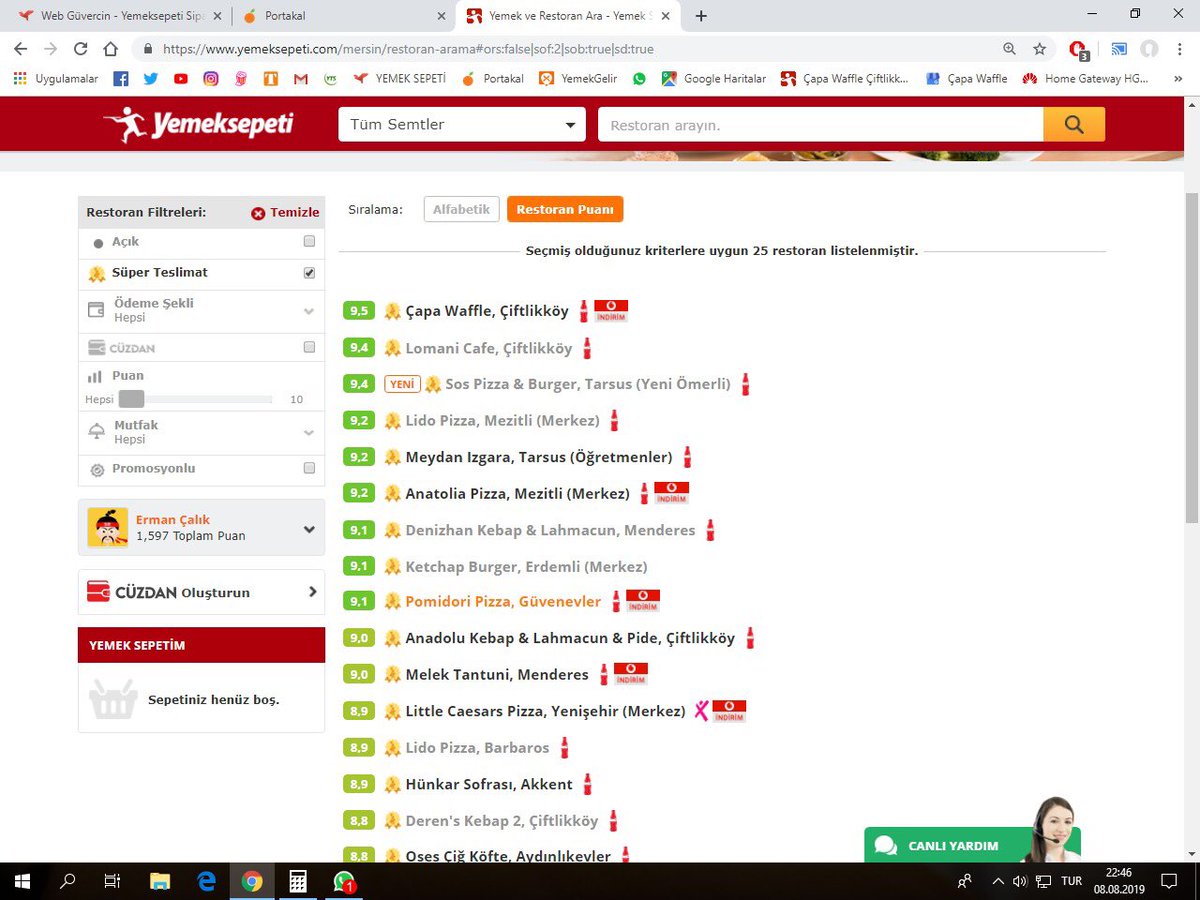Open the Uygulamalar apps shortcut
The height and width of the screenshot is (900, 1200).
pos(55,78)
